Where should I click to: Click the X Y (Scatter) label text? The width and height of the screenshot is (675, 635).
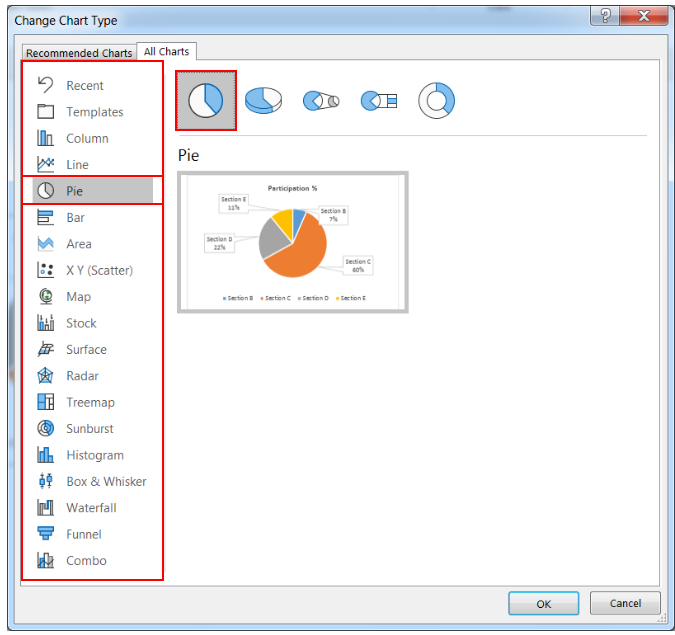(x=99, y=271)
